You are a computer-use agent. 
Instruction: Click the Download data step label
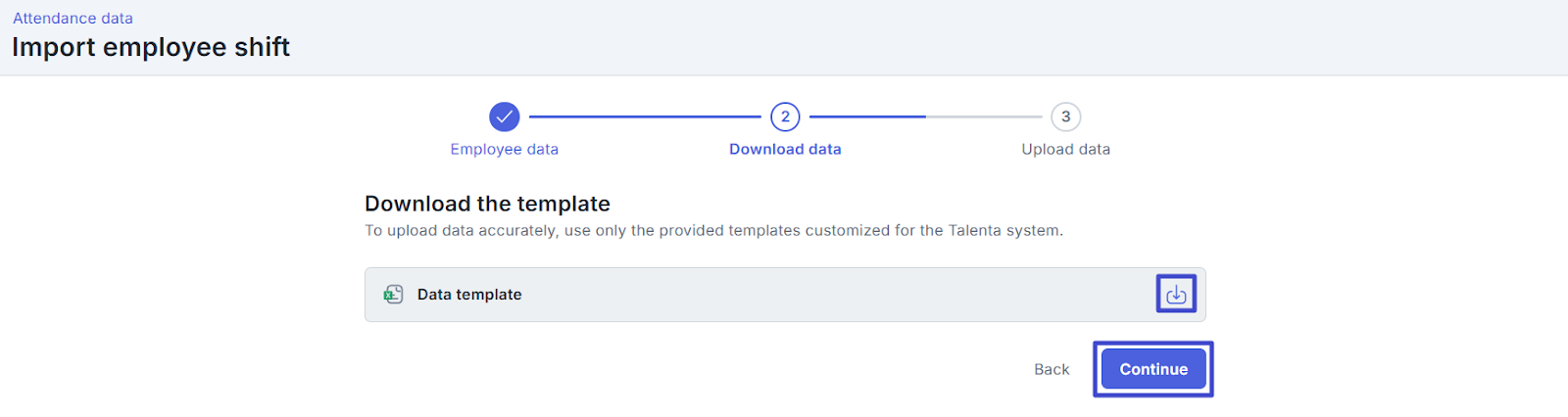[x=785, y=149]
